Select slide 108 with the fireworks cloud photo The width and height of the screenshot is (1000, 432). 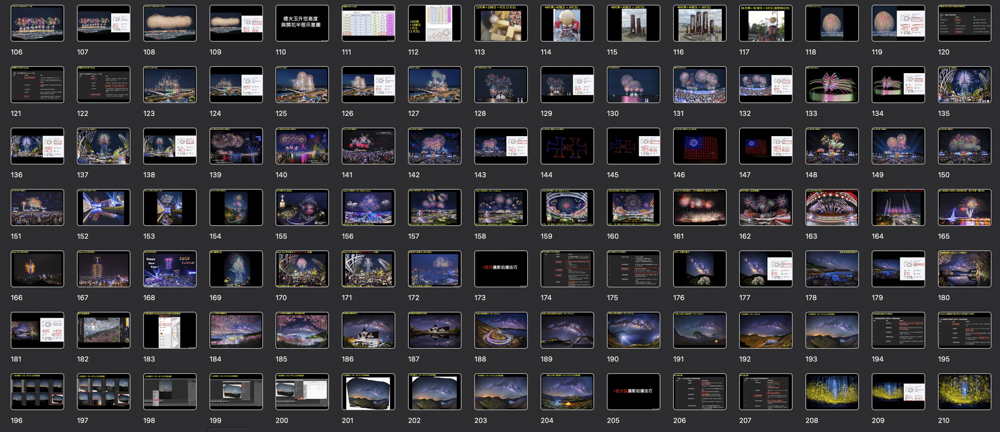(170, 24)
